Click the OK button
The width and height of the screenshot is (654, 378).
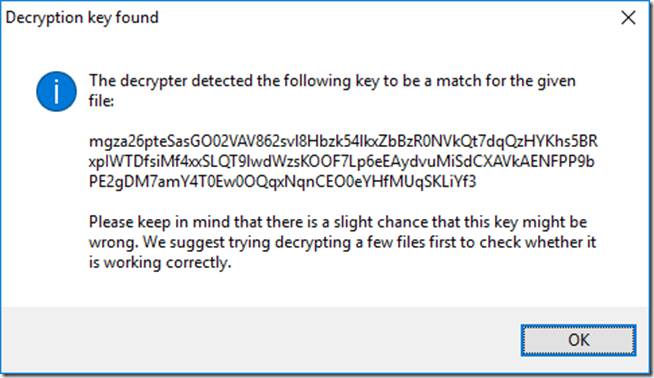point(578,340)
